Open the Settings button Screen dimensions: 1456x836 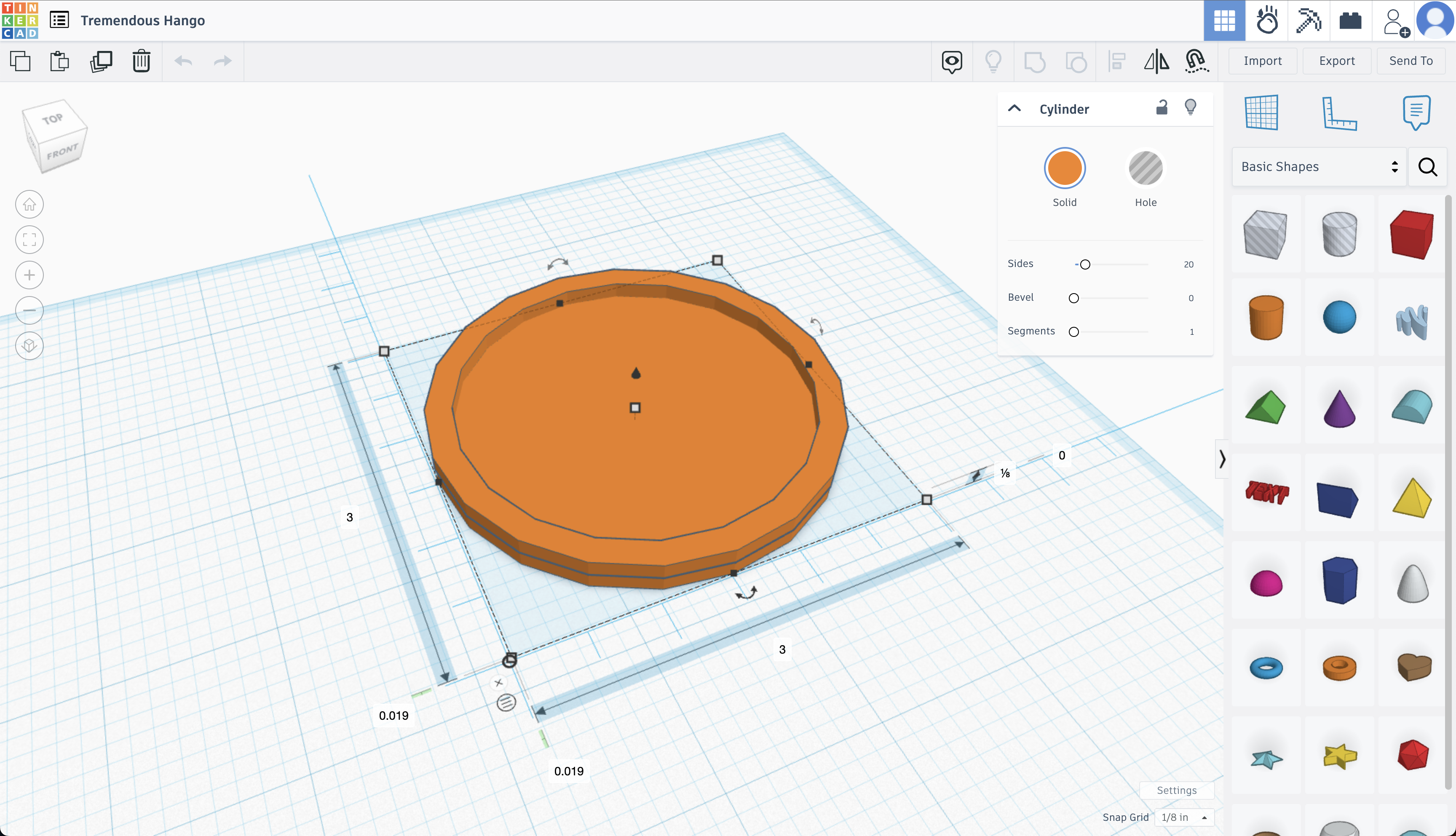tap(1176, 790)
